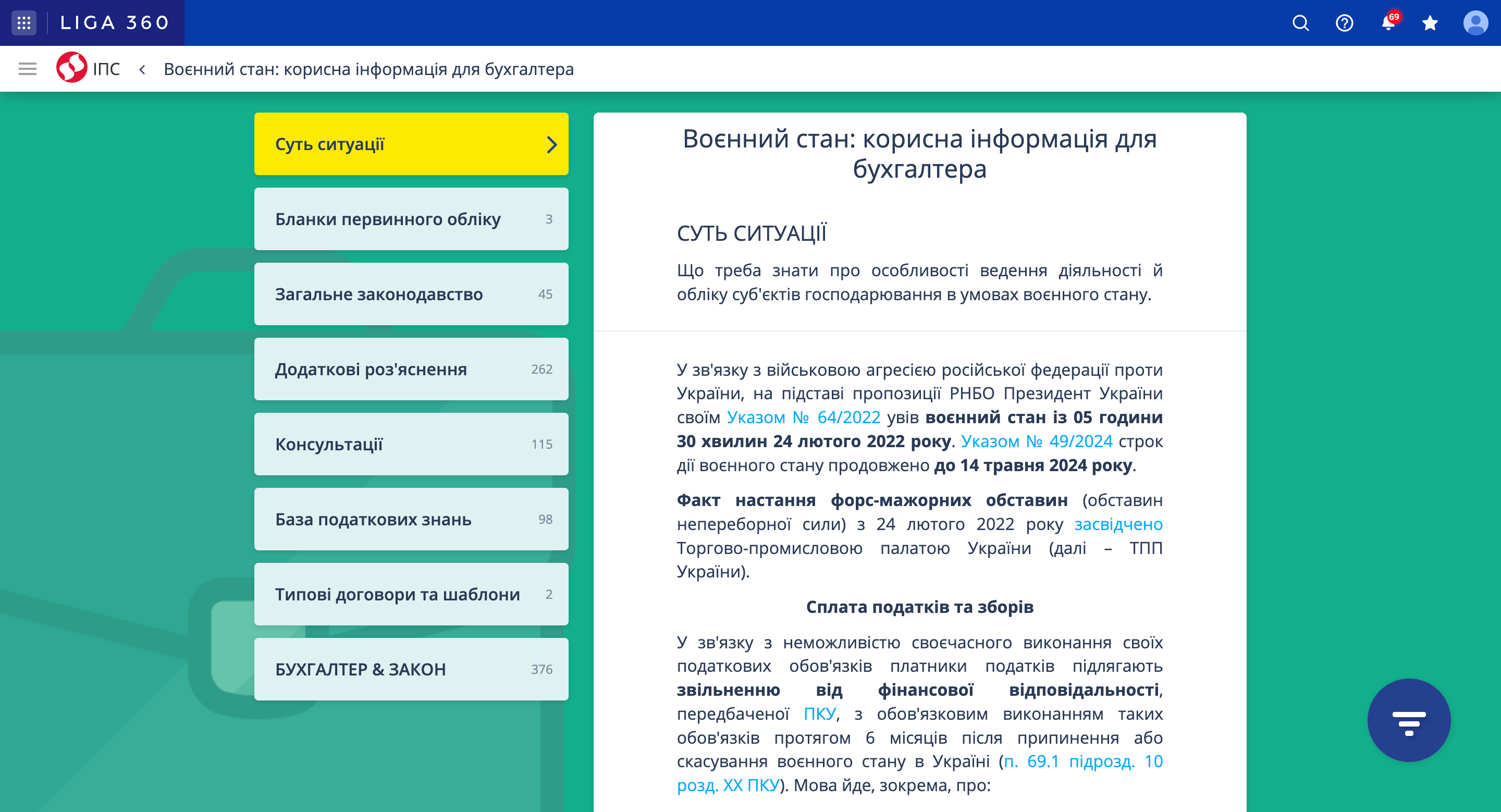Open База податкових знань section
Viewport: 1501px width, 812px height.
tap(411, 519)
